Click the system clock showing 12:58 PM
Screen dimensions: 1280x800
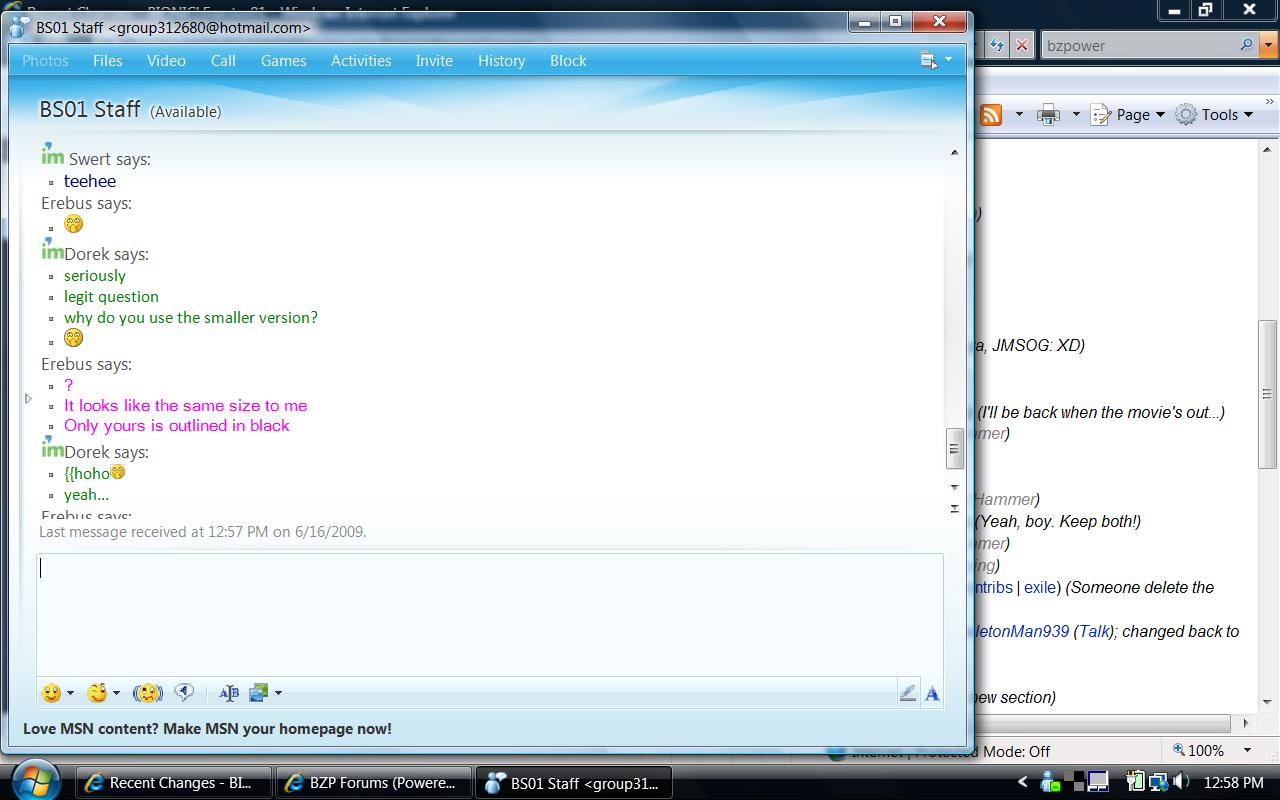[x=1233, y=783]
